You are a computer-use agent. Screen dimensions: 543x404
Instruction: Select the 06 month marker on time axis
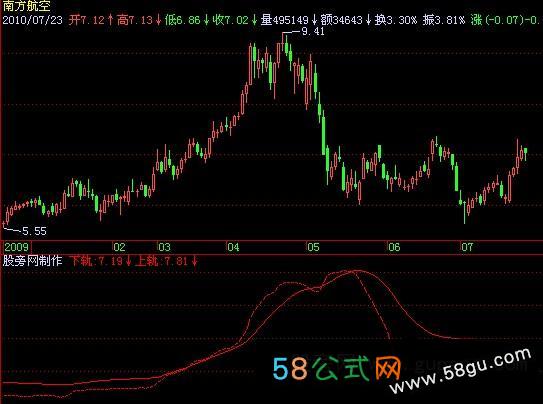394,247
